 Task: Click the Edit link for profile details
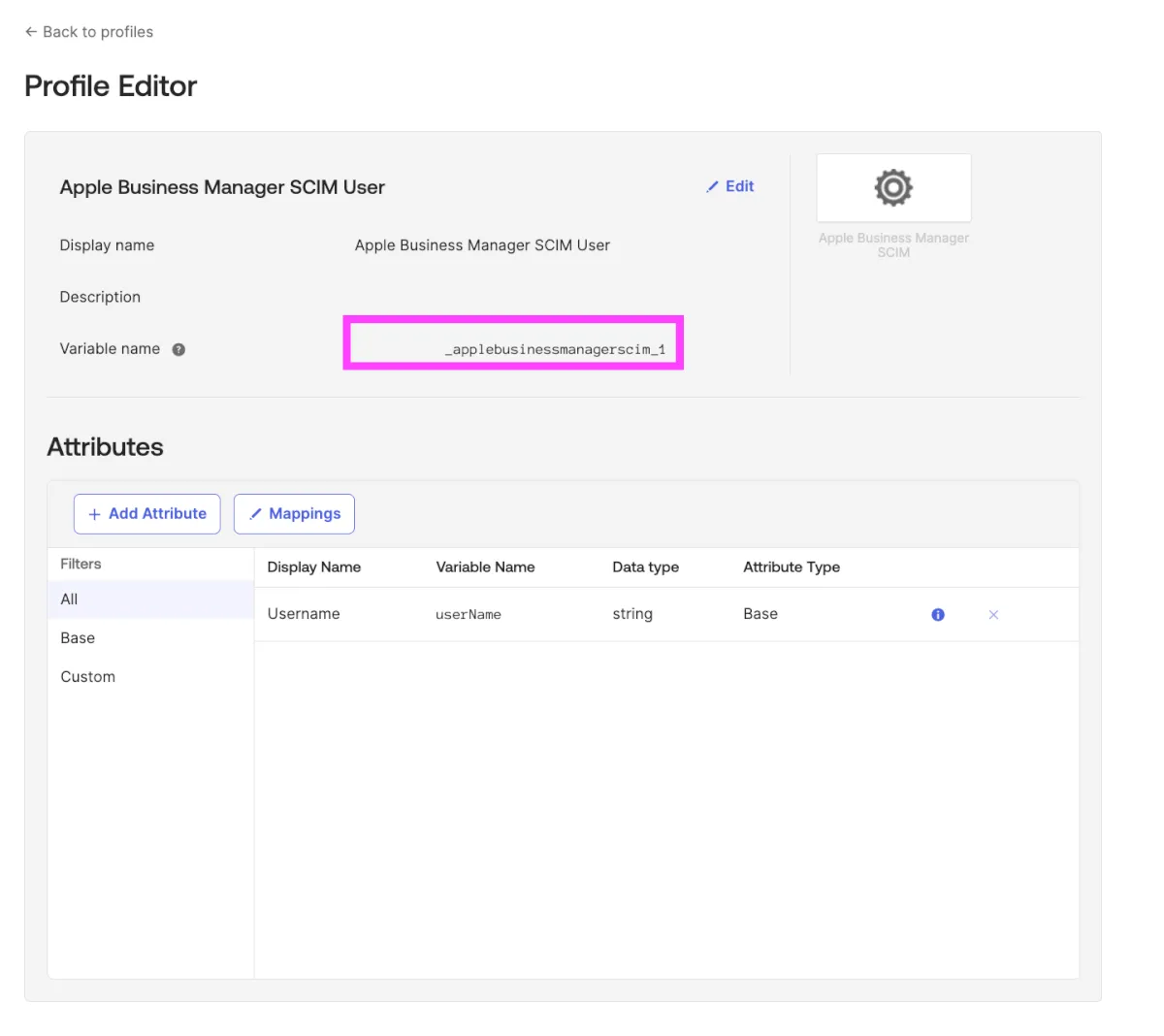739,186
